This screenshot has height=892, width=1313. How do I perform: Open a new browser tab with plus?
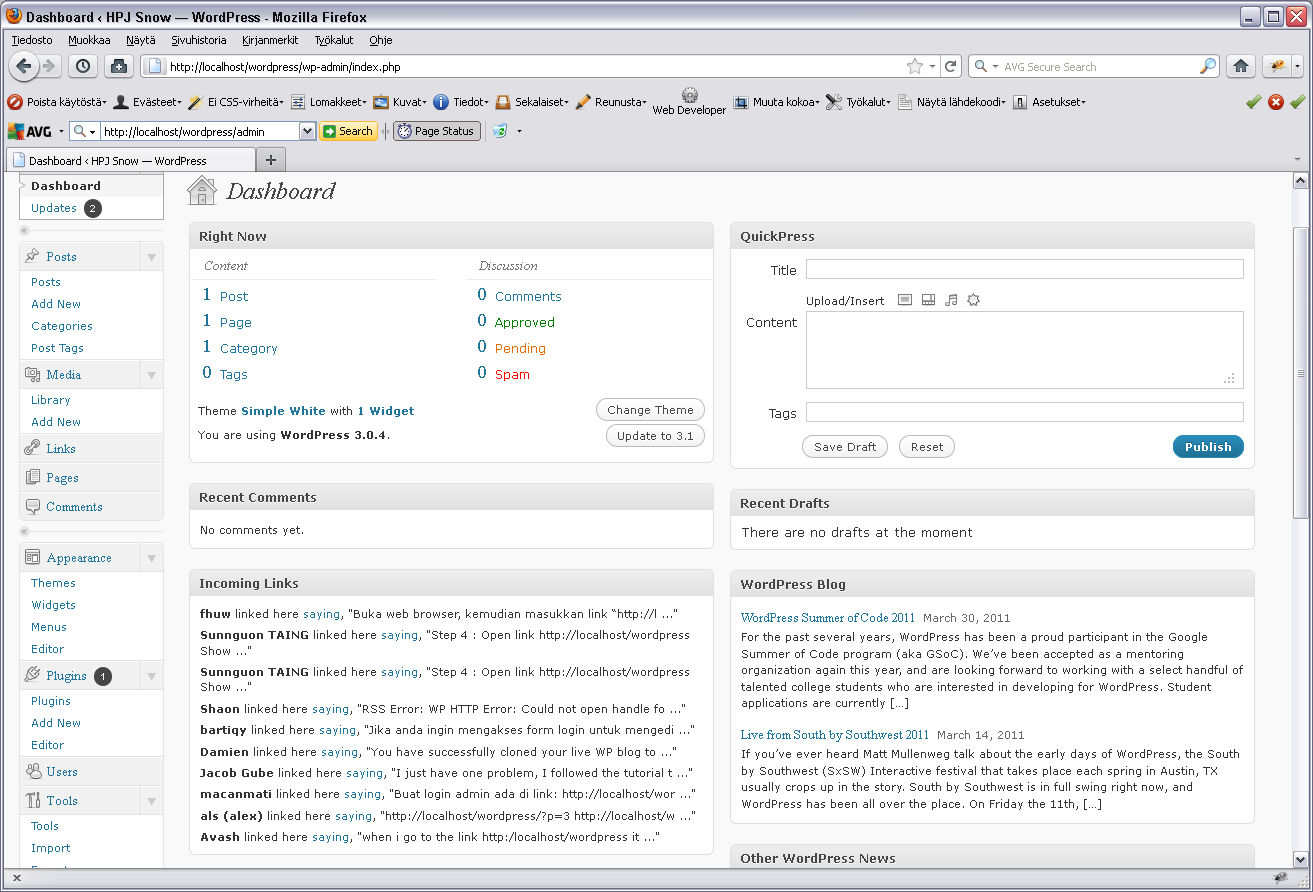coord(270,159)
